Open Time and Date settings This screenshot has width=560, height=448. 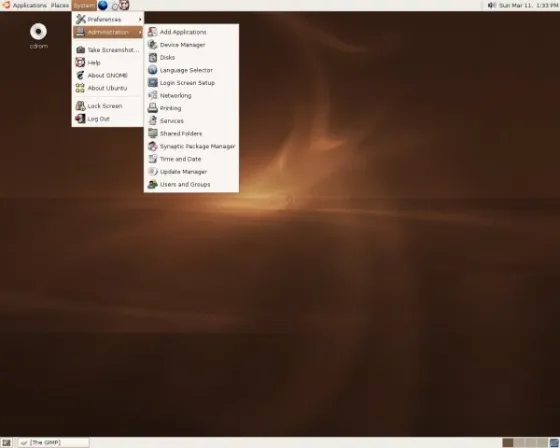[x=191, y=159]
